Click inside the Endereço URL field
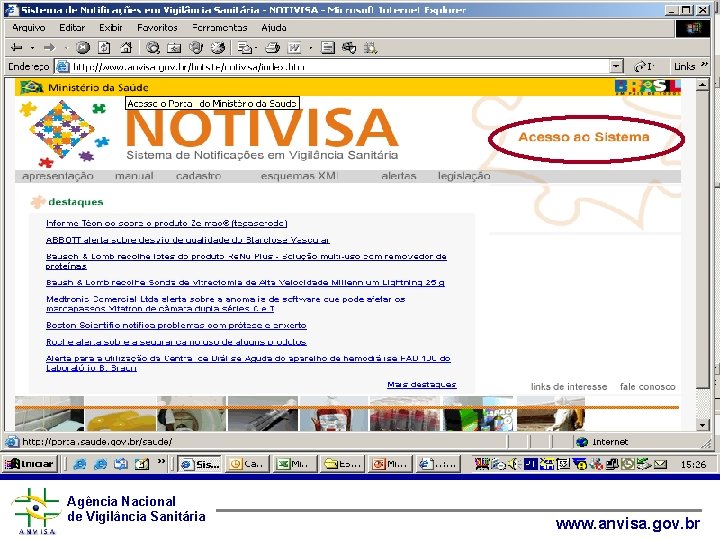Image resolution: width=720 pixels, height=540 pixels. (340, 67)
